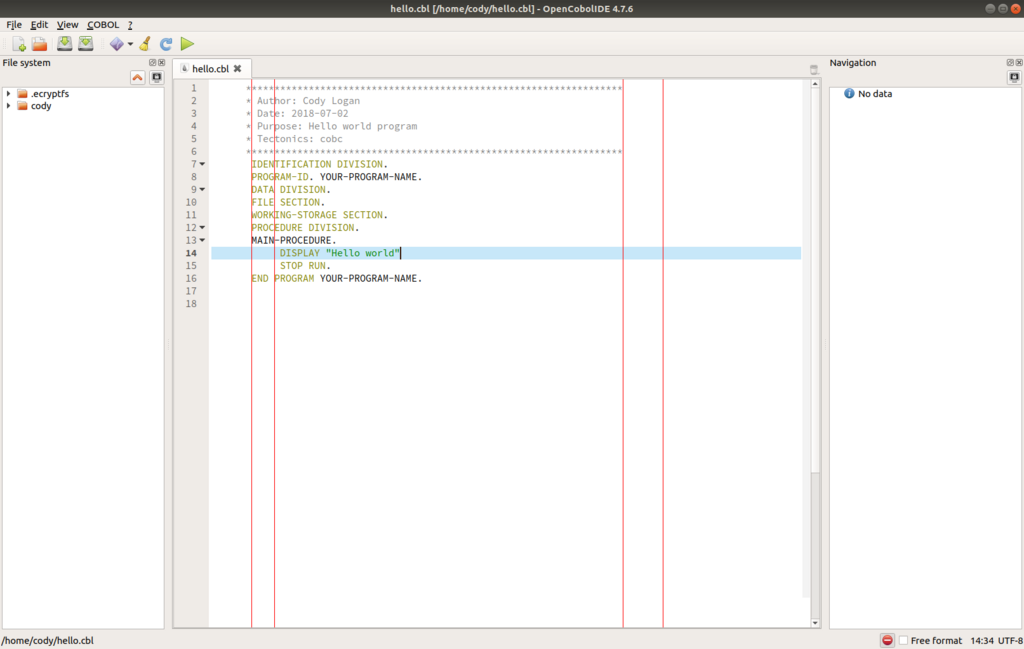Run the program with the green play icon
Viewport: 1024px width, 649px height.
pos(187,44)
